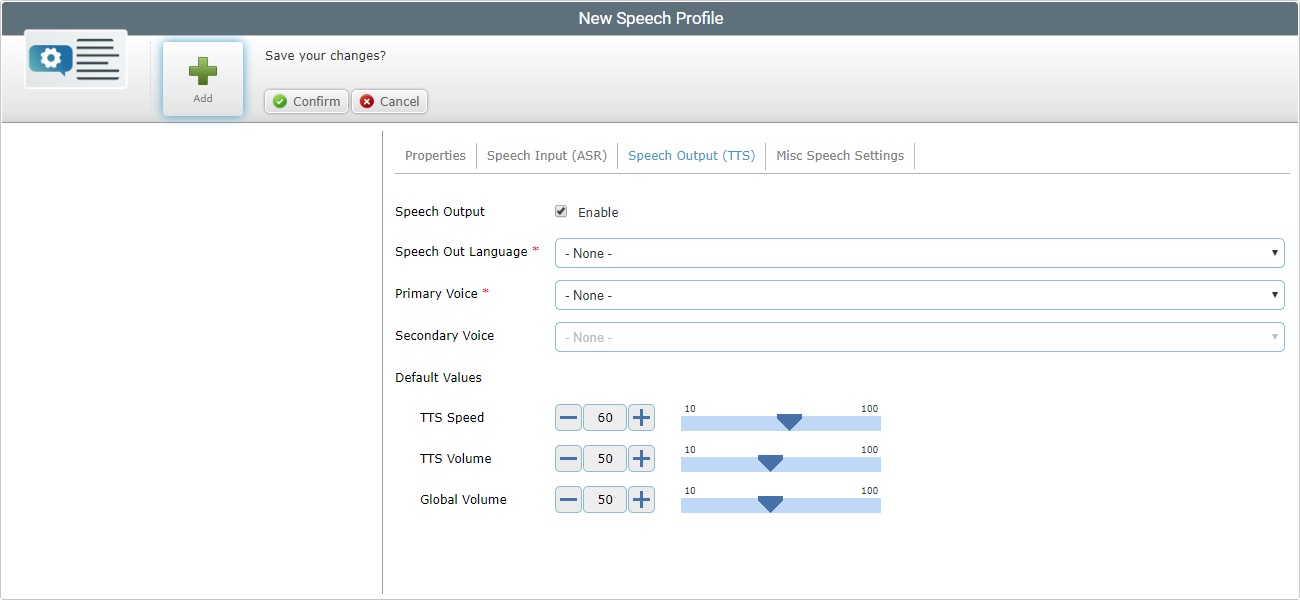Open the Primary Voice dropdown
The height and width of the screenshot is (600, 1300).
pos(1274,295)
